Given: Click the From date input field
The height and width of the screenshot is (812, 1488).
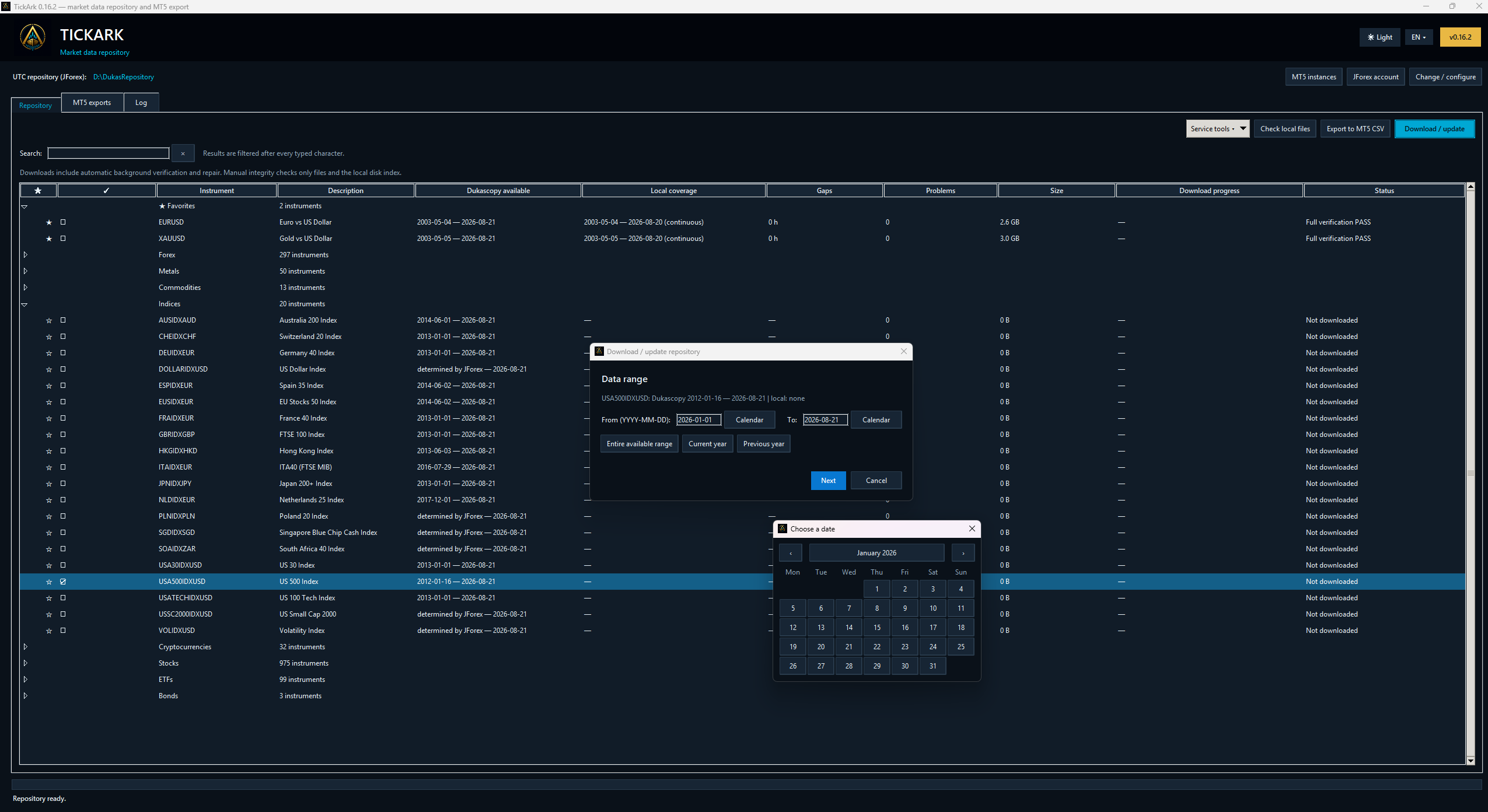Looking at the screenshot, I should coord(698,420).
